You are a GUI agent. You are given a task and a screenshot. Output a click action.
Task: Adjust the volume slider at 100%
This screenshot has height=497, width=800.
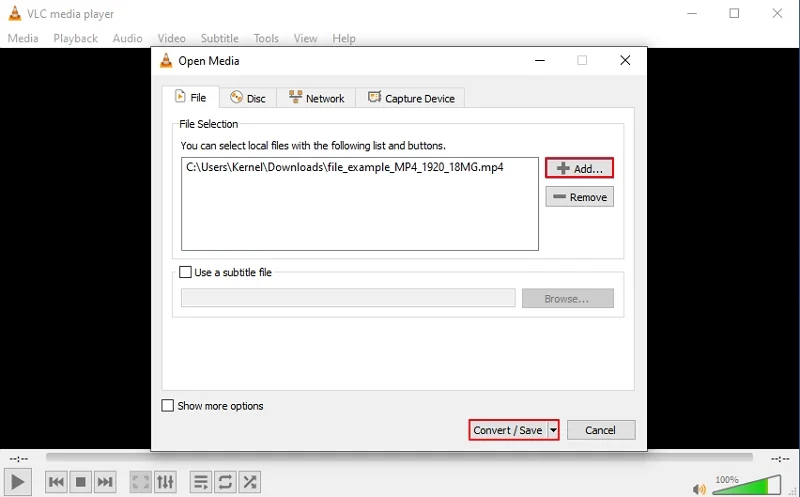pyautogui.click(x=746, y=485)
